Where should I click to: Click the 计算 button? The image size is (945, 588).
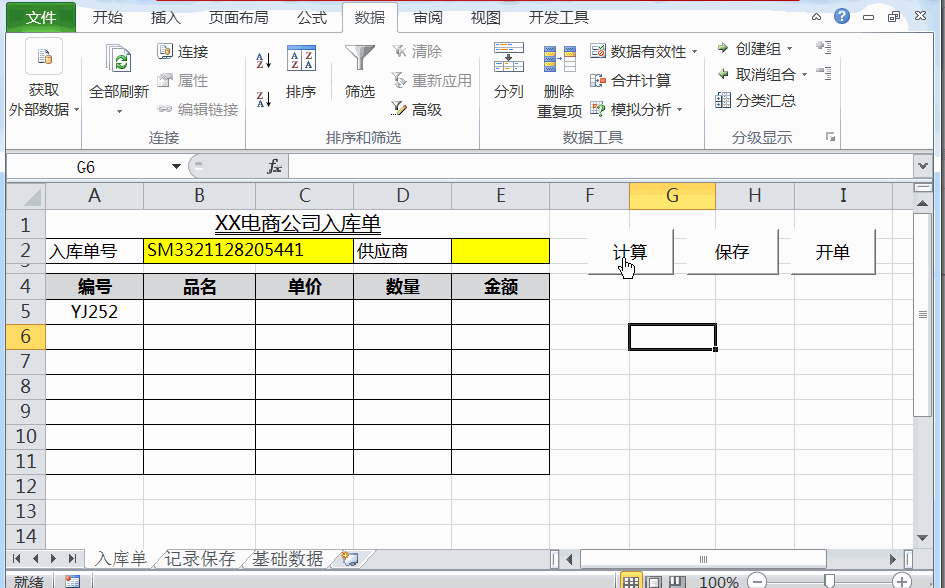click(630, 252)
